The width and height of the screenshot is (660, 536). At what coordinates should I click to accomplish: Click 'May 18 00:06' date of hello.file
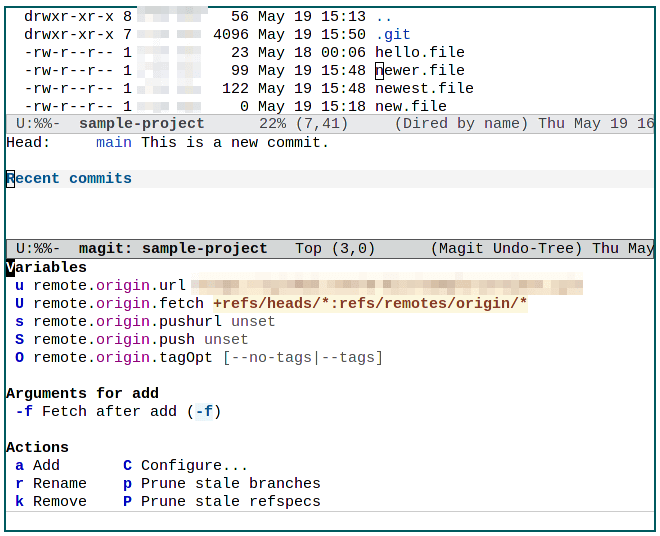coord(312,52)
